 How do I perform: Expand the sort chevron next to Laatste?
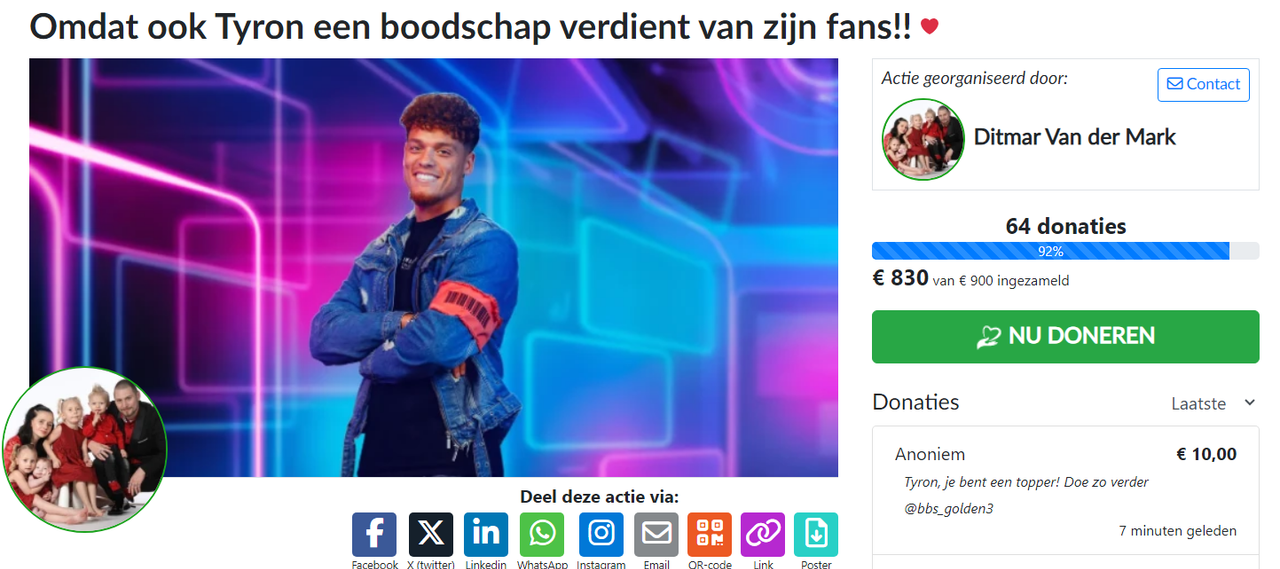pyautogui.click(x=1249, y=402)
